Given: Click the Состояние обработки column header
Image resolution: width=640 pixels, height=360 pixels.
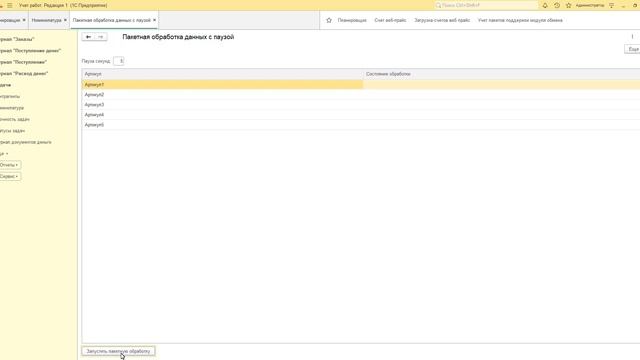Looking at the screenshot, I should click(x=502, y=74).
